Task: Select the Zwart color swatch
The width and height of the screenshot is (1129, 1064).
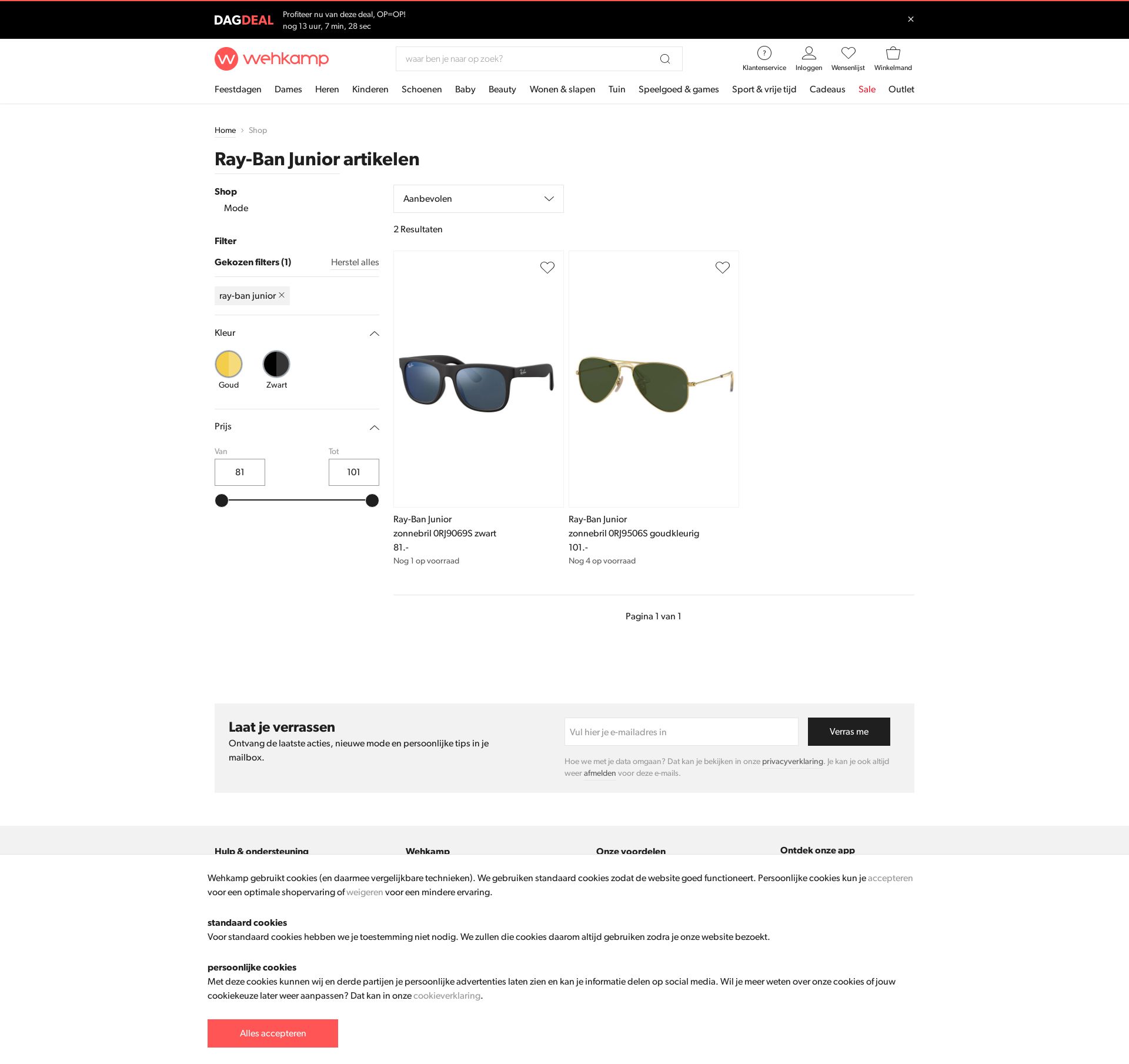Action: pos(276,364)
